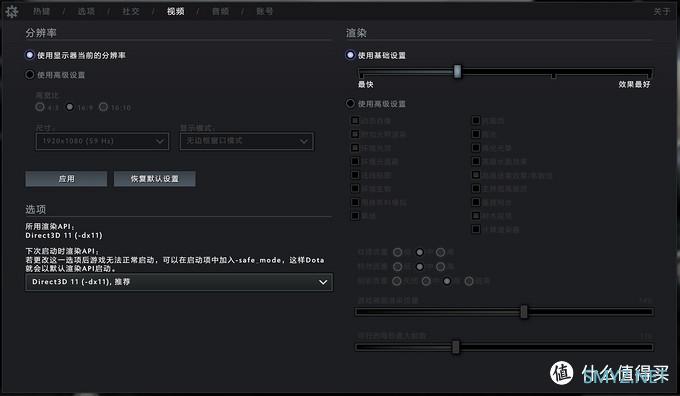Go to the 社交 social tab
680x396 pixels.
[x=131, y=11]
